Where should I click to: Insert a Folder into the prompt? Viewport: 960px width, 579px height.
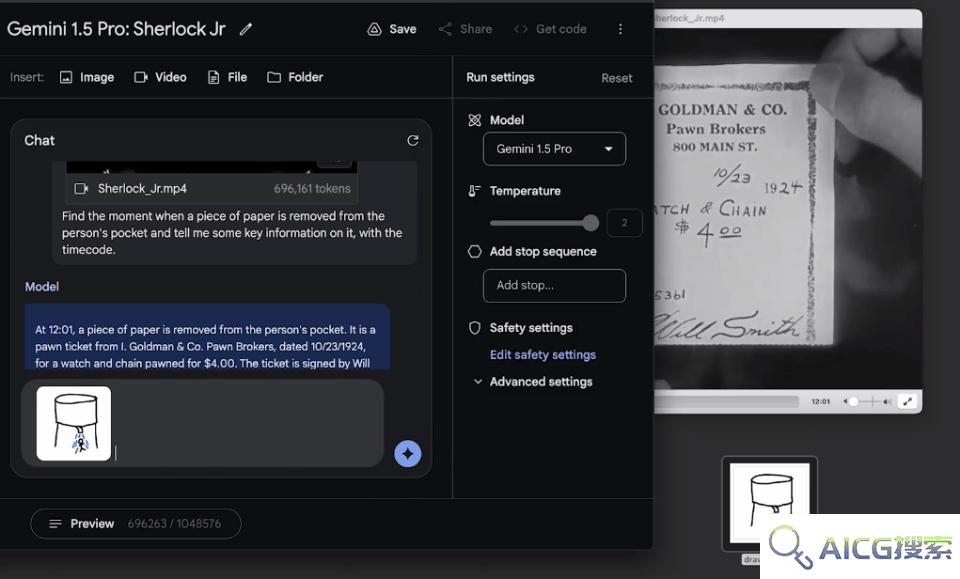[x=295, y=77]
